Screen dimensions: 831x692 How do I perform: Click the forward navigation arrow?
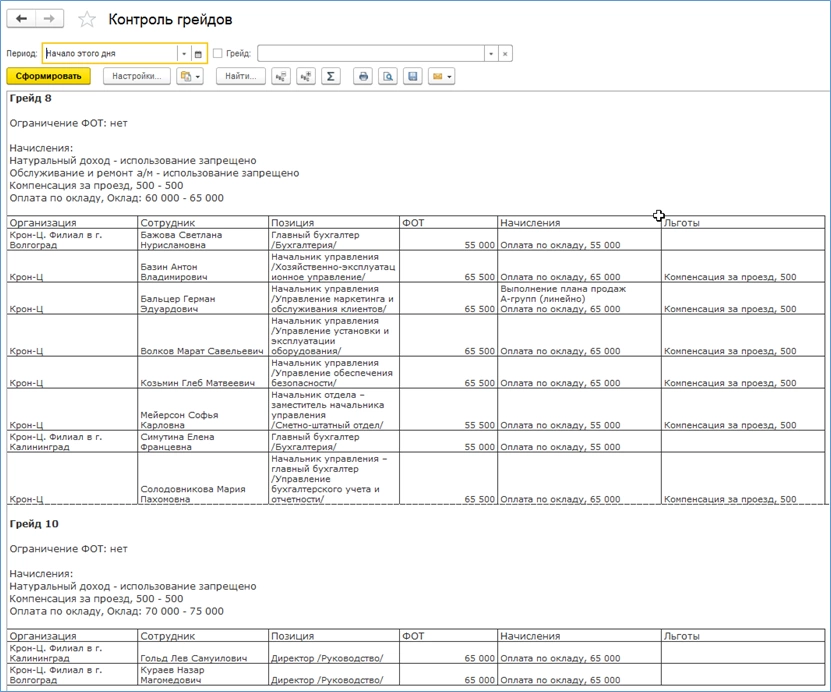click(x=51, y=19)
